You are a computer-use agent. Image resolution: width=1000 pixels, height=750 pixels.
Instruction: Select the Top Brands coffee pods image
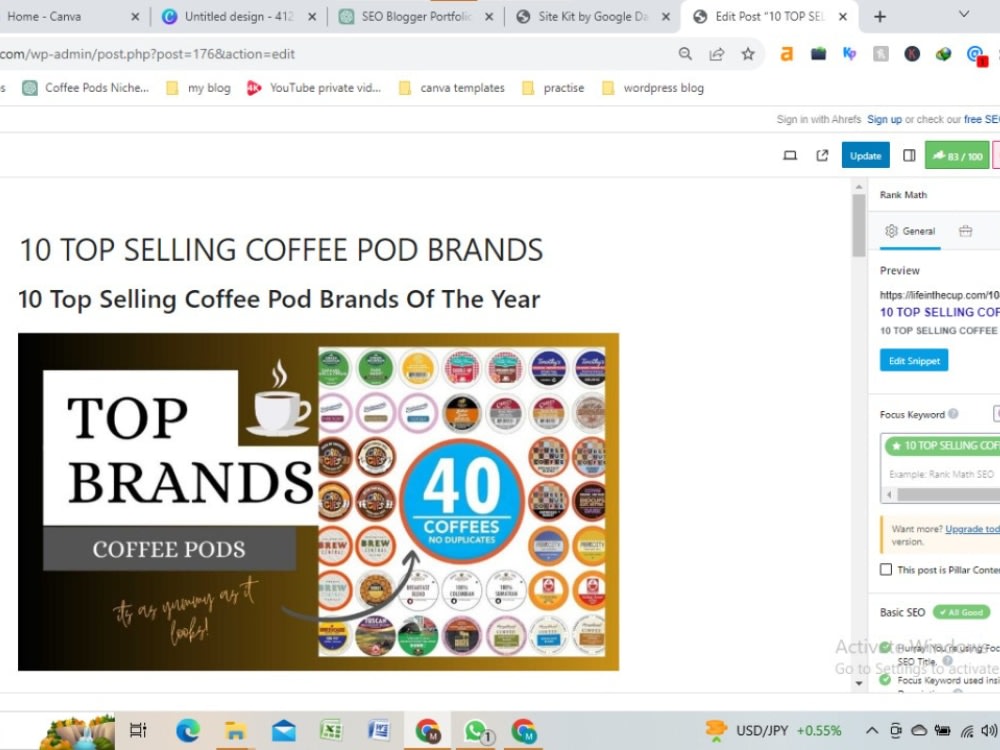(318, 502)
